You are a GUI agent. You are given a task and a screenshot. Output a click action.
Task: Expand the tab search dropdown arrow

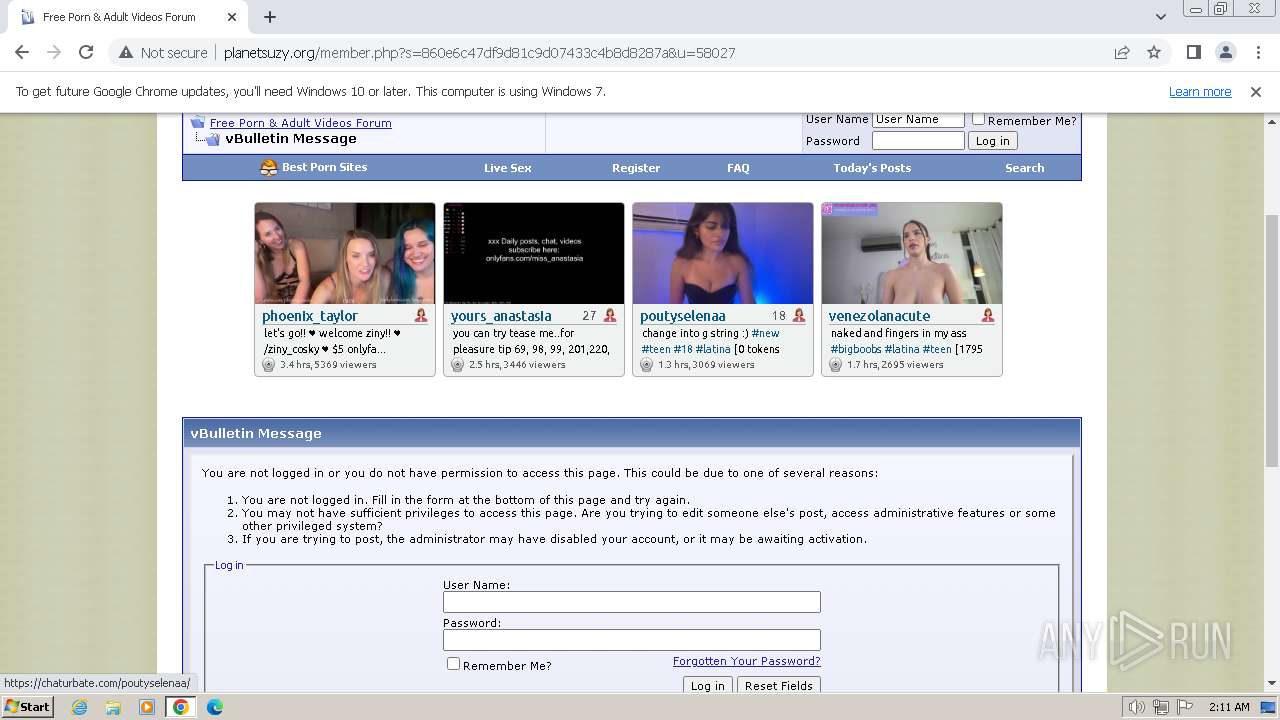[x=1160, y=17]
